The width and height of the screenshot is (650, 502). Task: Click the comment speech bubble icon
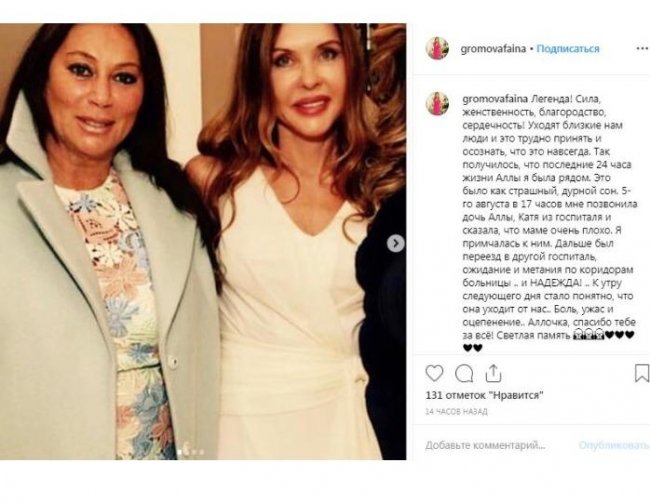pos(464,373)
